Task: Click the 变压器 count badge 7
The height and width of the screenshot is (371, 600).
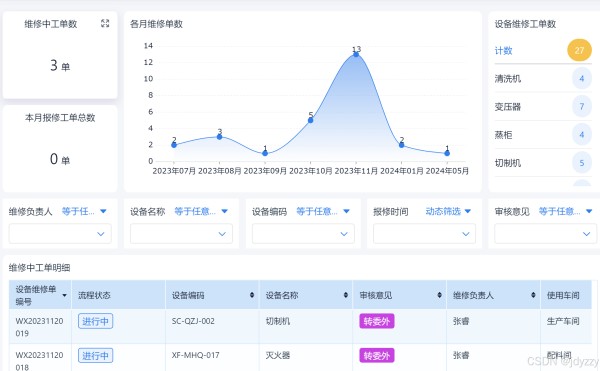Action: click(x=582, y=106)
